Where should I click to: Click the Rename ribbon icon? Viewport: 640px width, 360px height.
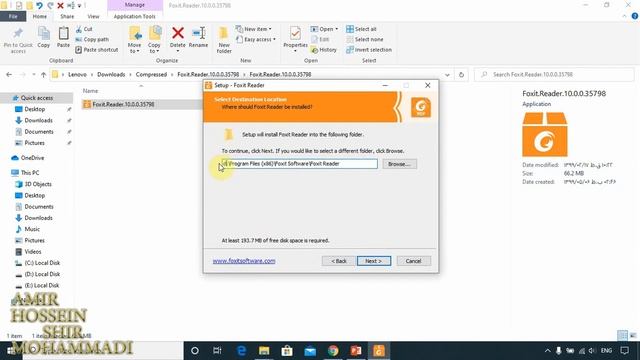198,38
